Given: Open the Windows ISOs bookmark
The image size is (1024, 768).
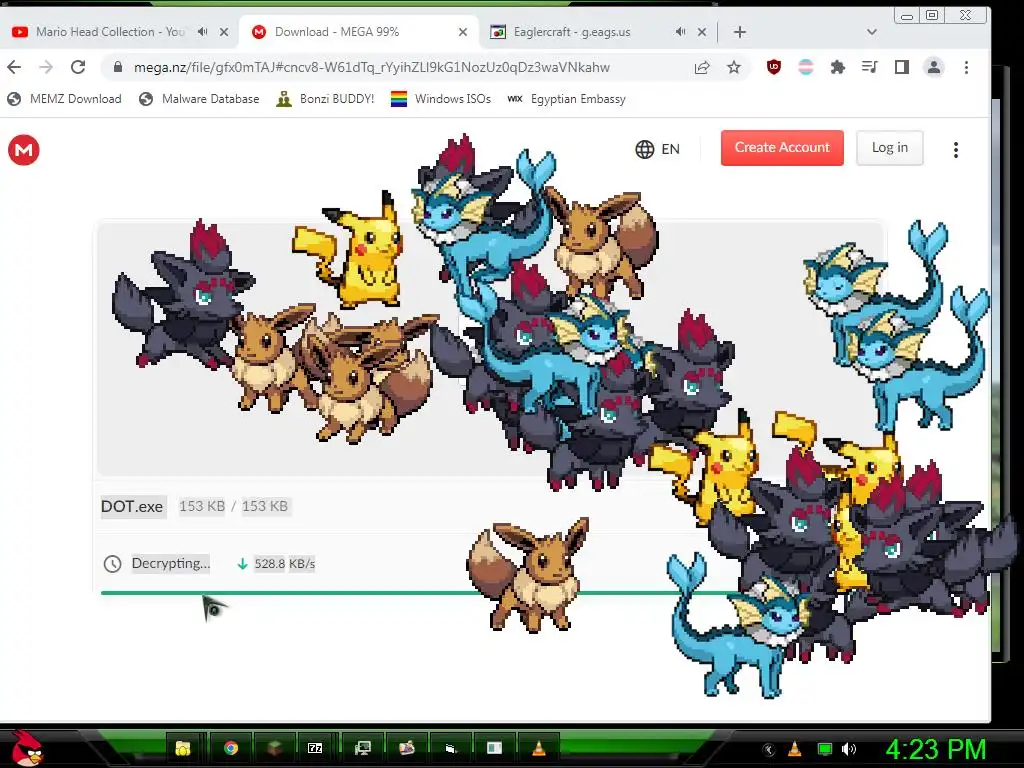Looking at the screenshot, I should (x=441, y=99).
